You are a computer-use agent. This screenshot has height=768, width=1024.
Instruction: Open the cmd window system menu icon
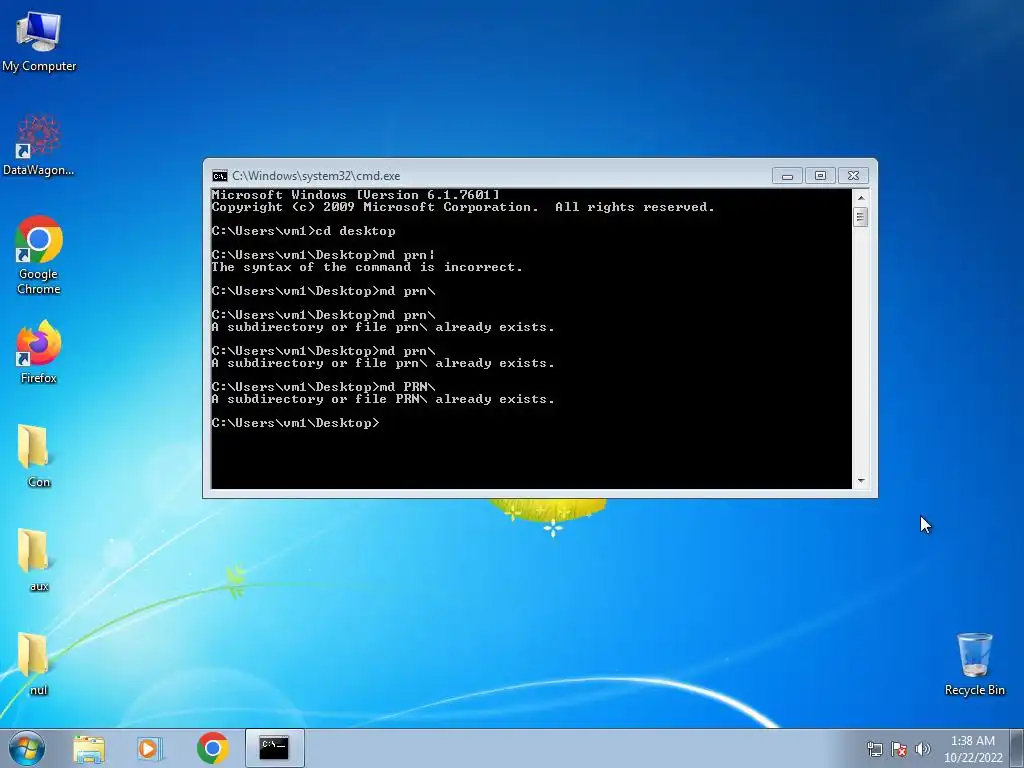coord(219,176)
